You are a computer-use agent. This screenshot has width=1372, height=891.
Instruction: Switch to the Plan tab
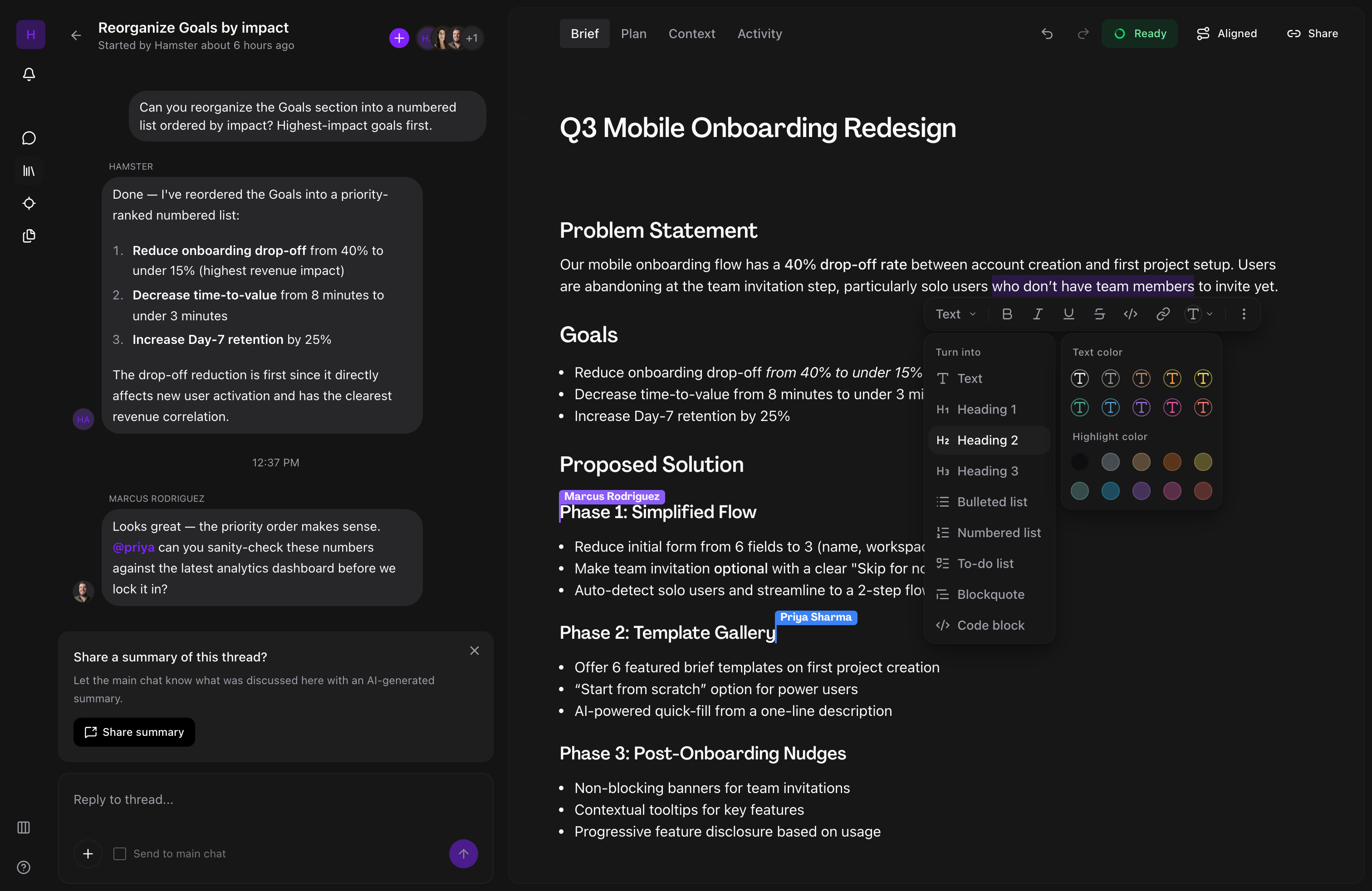coord(633,34)
